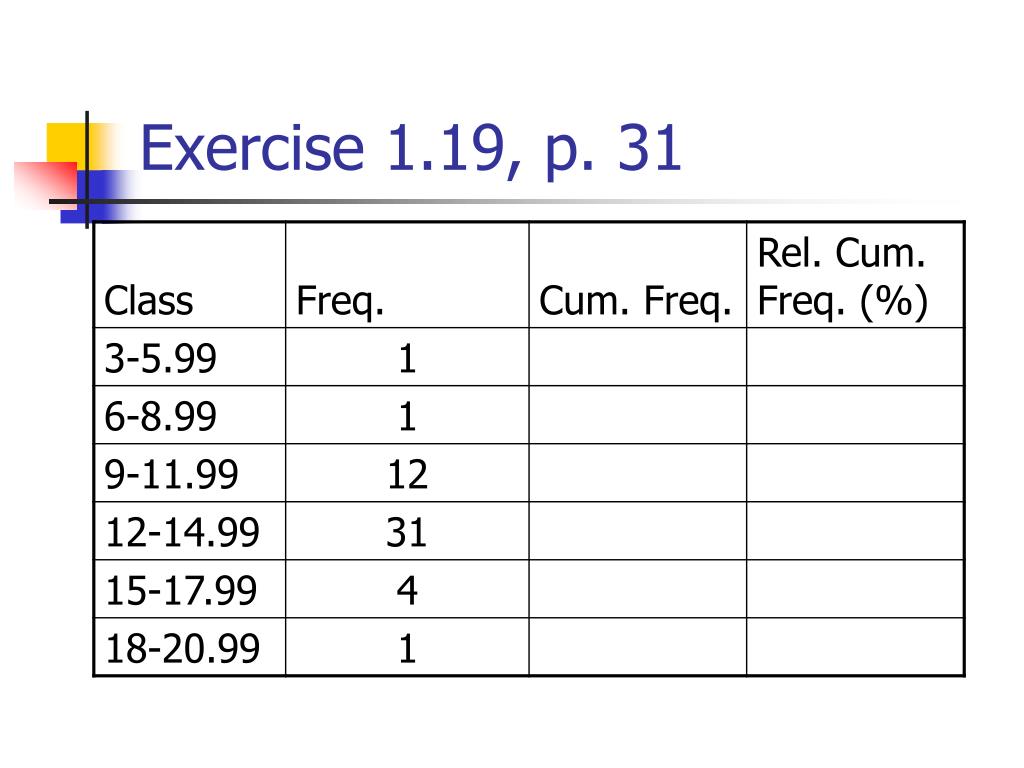Select the 'Cum. Freq.' header cell
Image resolution: width=1024 pixels, height=768 pixels.
click(x=637, y=275)
